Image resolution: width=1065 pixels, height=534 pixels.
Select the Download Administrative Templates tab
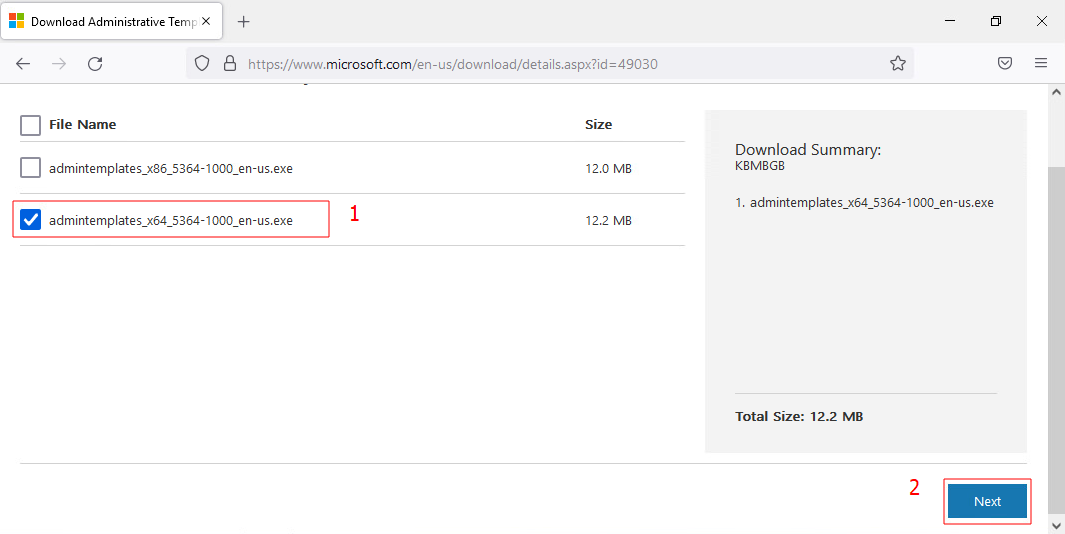[110, 21]
